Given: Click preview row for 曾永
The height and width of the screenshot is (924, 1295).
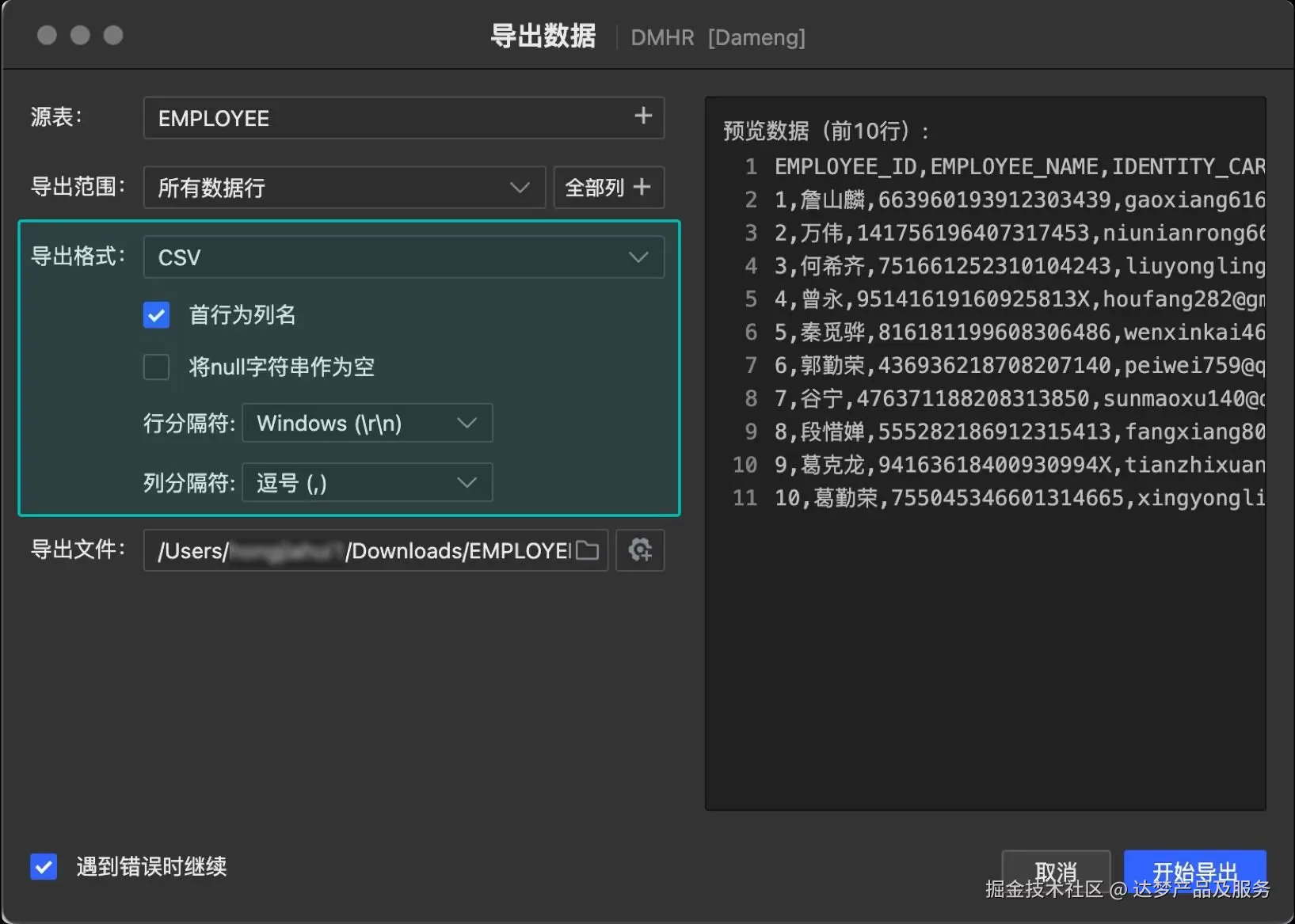Looking at the screenshot, I should pyautogui.click(x=1019, y=299).
